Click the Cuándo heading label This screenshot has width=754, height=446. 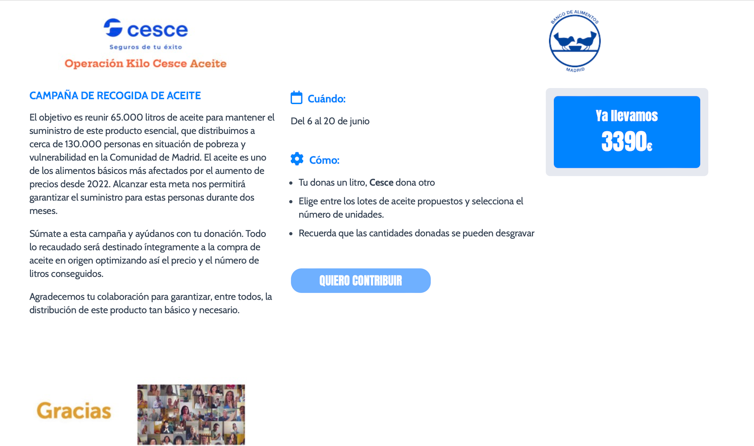click(327, 99)
